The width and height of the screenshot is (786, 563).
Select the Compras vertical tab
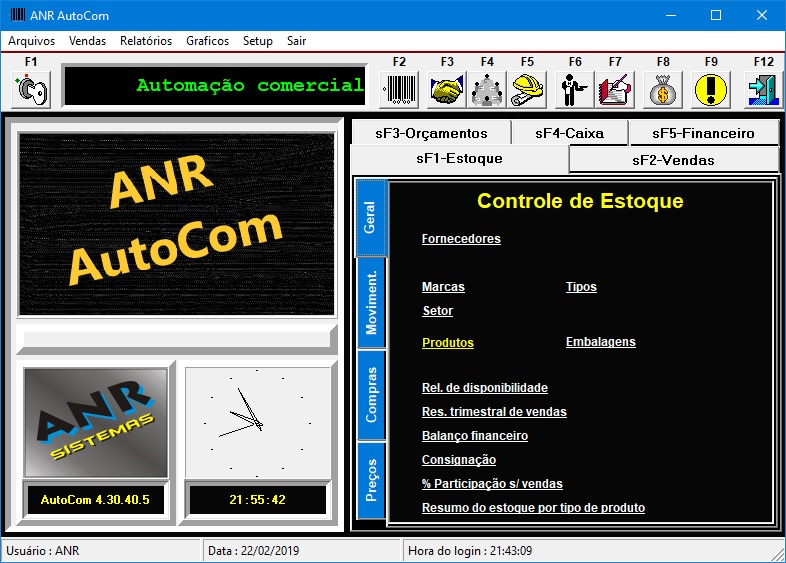[371, 395]
